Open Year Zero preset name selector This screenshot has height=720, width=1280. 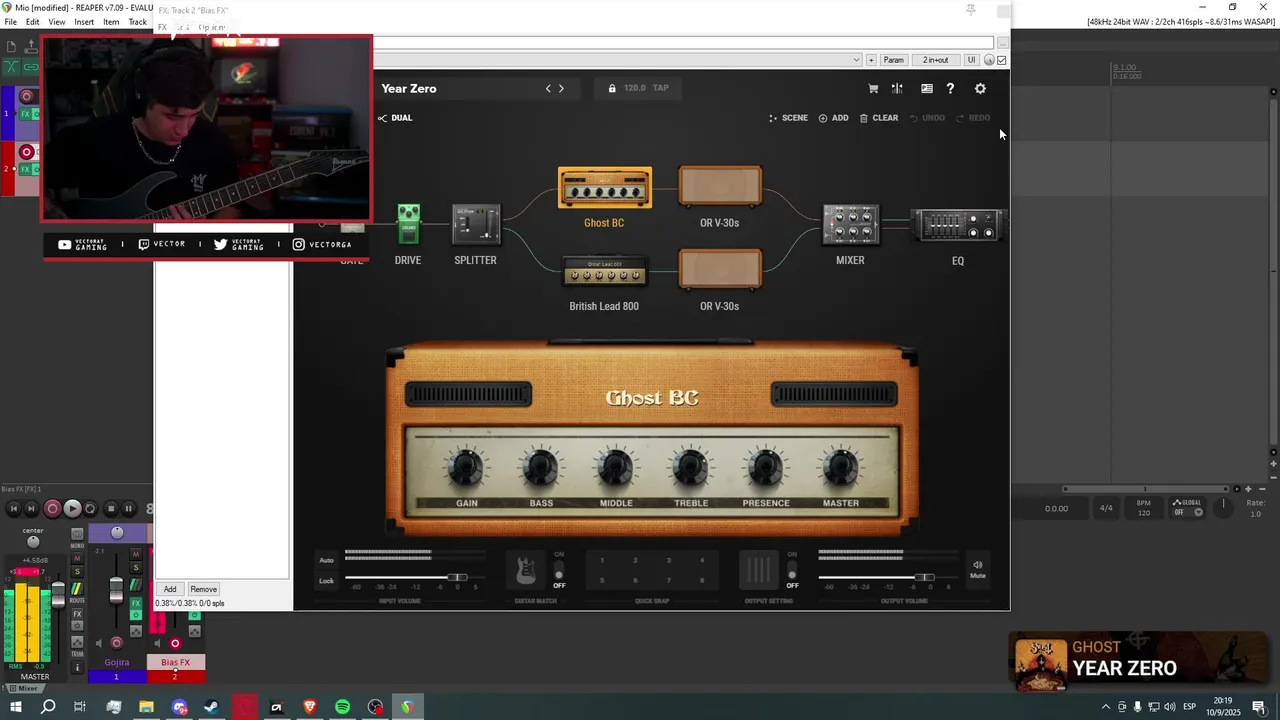409,88
